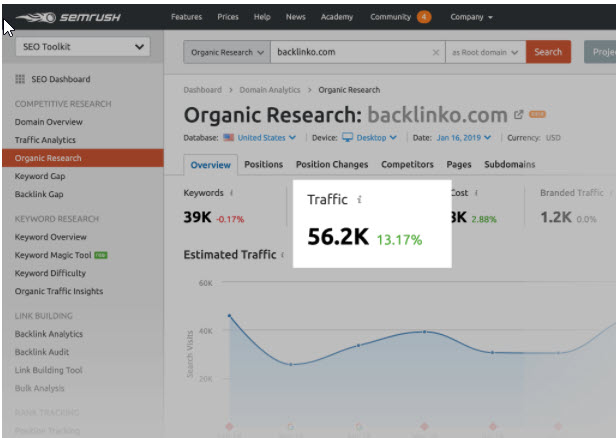
Task: Open SEO Dashboard in sidebar
Action: coord(61,79)
